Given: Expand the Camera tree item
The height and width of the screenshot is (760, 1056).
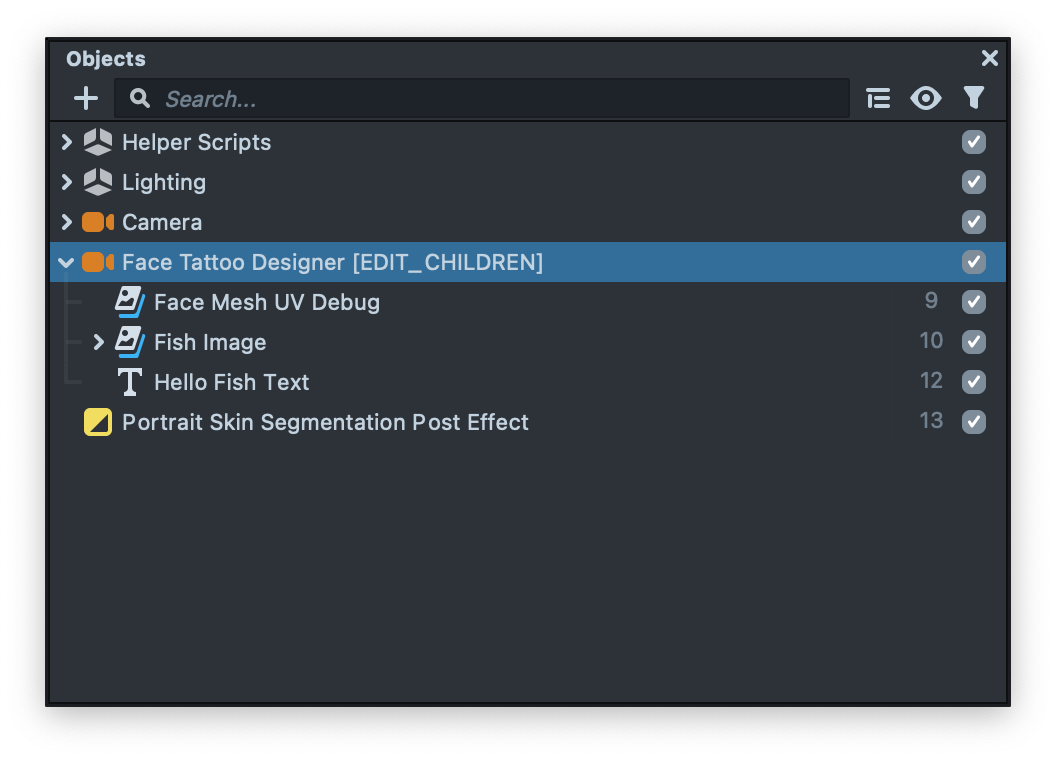Looking at the screenshot, I should point(67,222).
